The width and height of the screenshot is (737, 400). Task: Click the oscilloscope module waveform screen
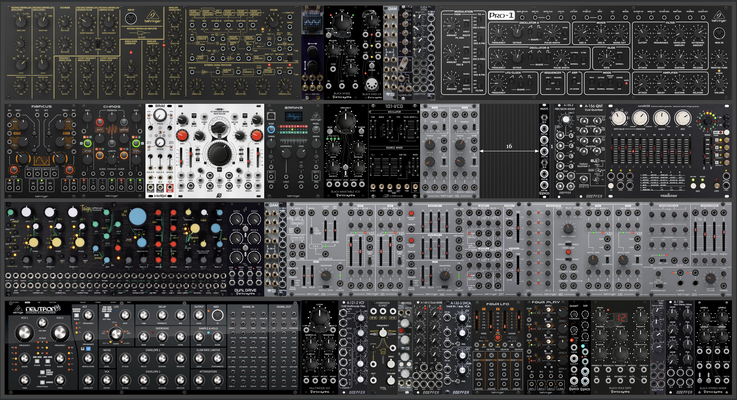pos(312,24)
